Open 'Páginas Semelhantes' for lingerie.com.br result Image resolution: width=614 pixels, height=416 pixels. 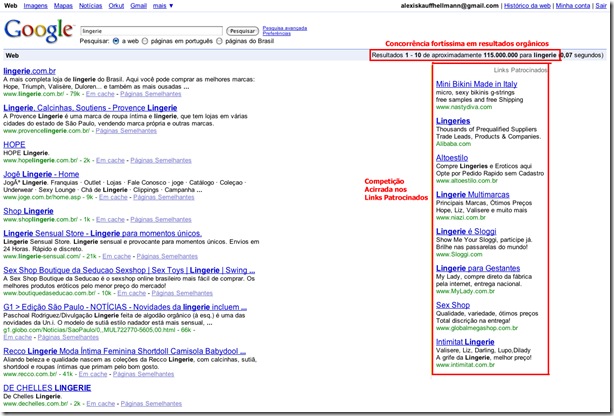[151, 94]
